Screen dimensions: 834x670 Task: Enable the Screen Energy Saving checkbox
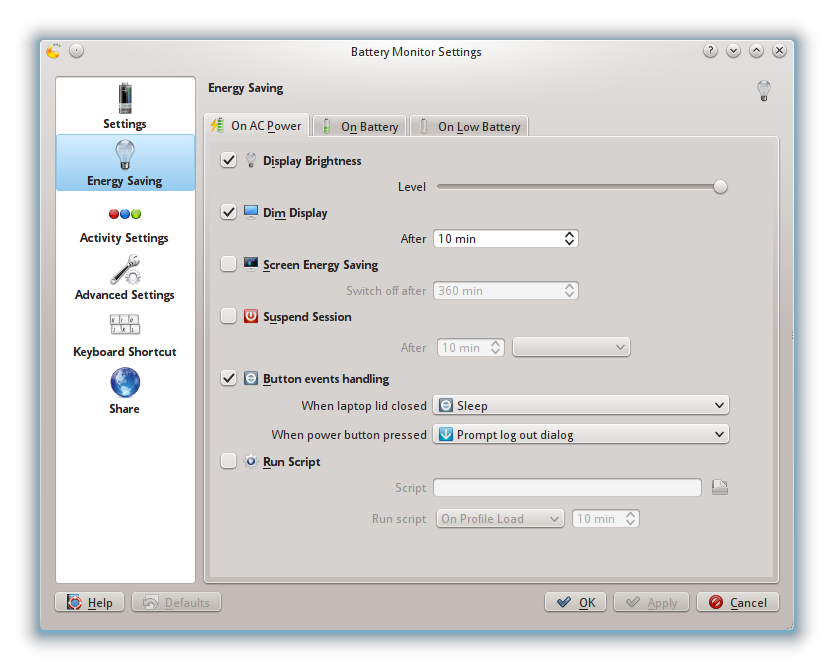229,264
